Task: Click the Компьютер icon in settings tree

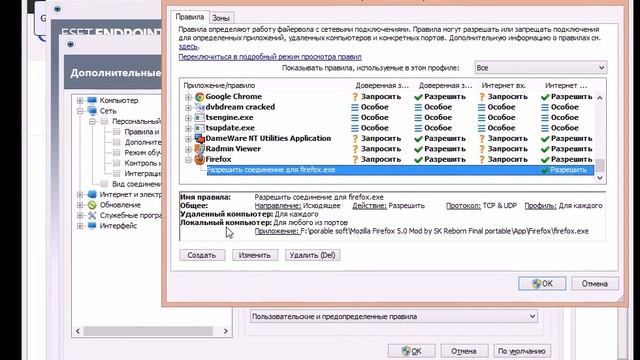Action: click(x=92, y=100)
